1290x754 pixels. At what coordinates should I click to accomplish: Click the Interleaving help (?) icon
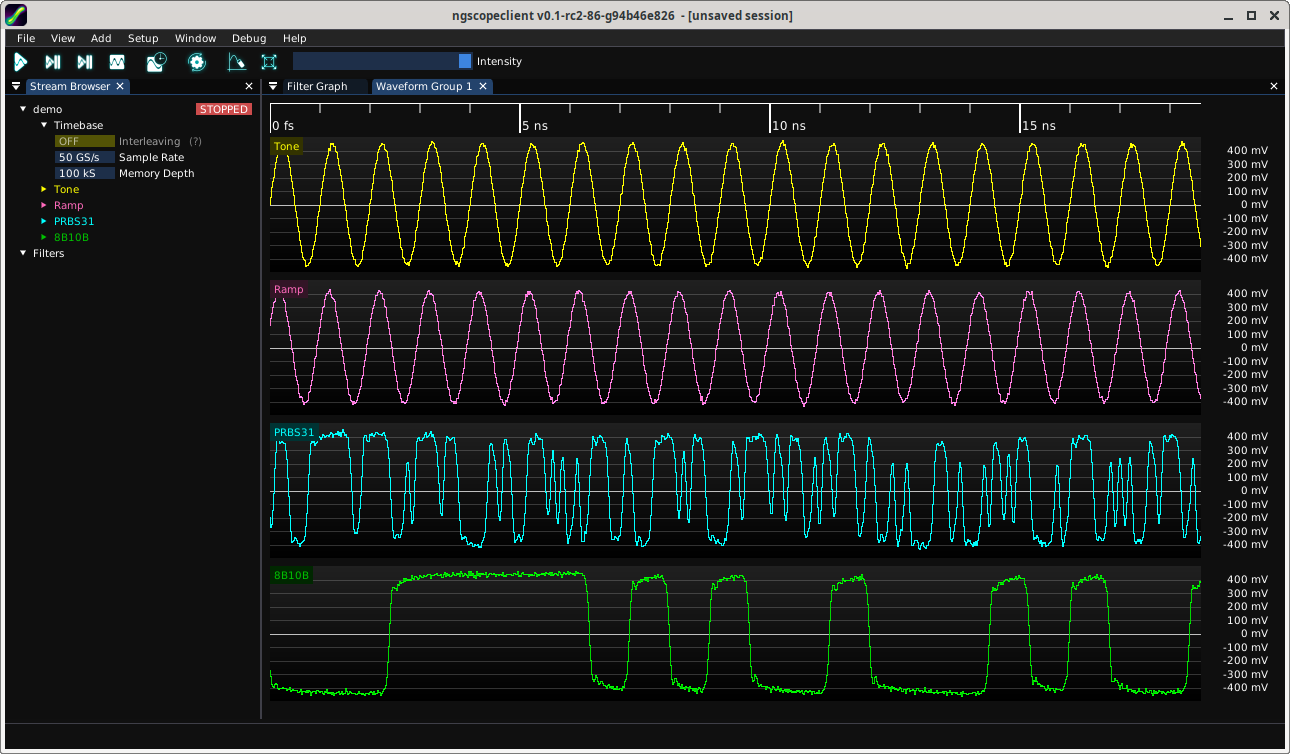coord(196,141)
